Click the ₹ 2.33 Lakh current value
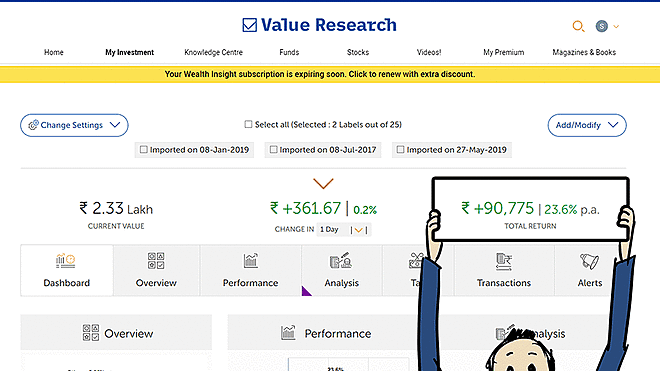The image size is (660, 371). [x=116, y=208]
